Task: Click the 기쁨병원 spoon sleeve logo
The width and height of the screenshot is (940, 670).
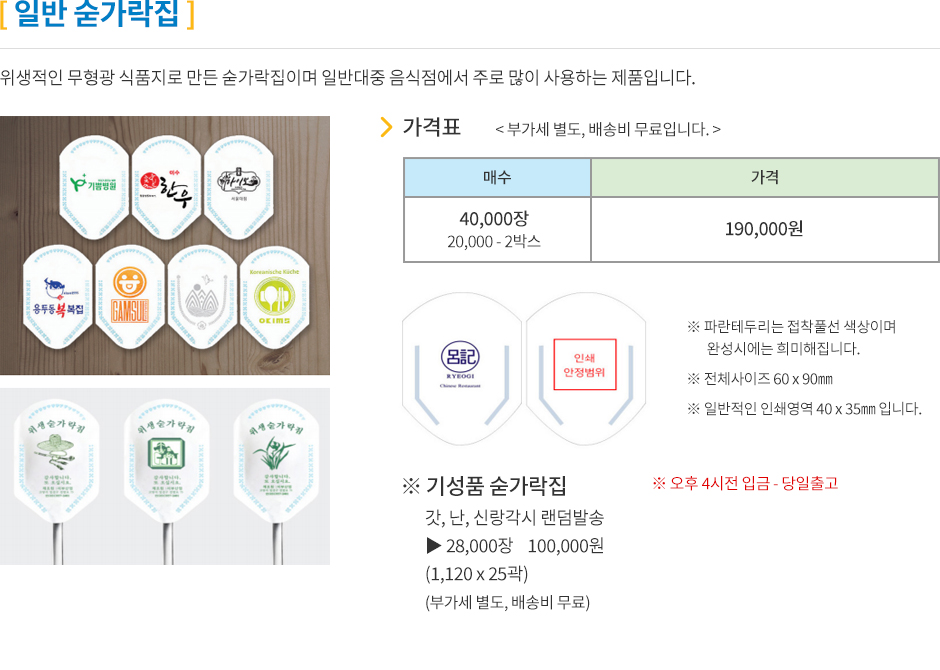Action: pyautogui.click(x=93, y=183)
